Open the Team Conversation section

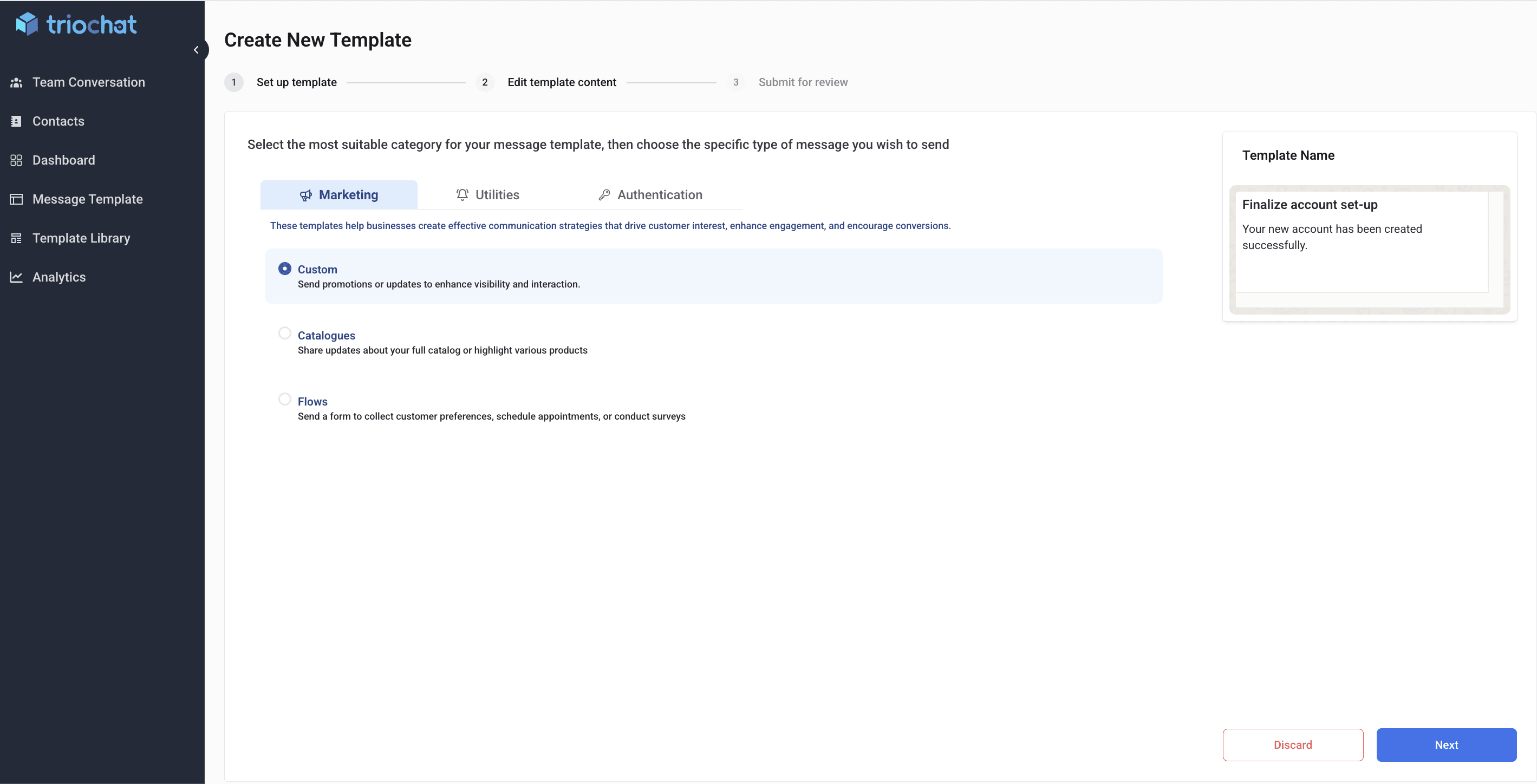coord(88,82)
